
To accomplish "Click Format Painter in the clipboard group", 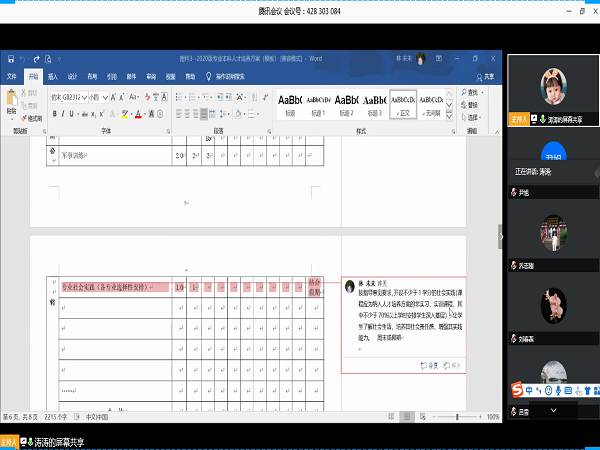I will (x=33, y=118).
